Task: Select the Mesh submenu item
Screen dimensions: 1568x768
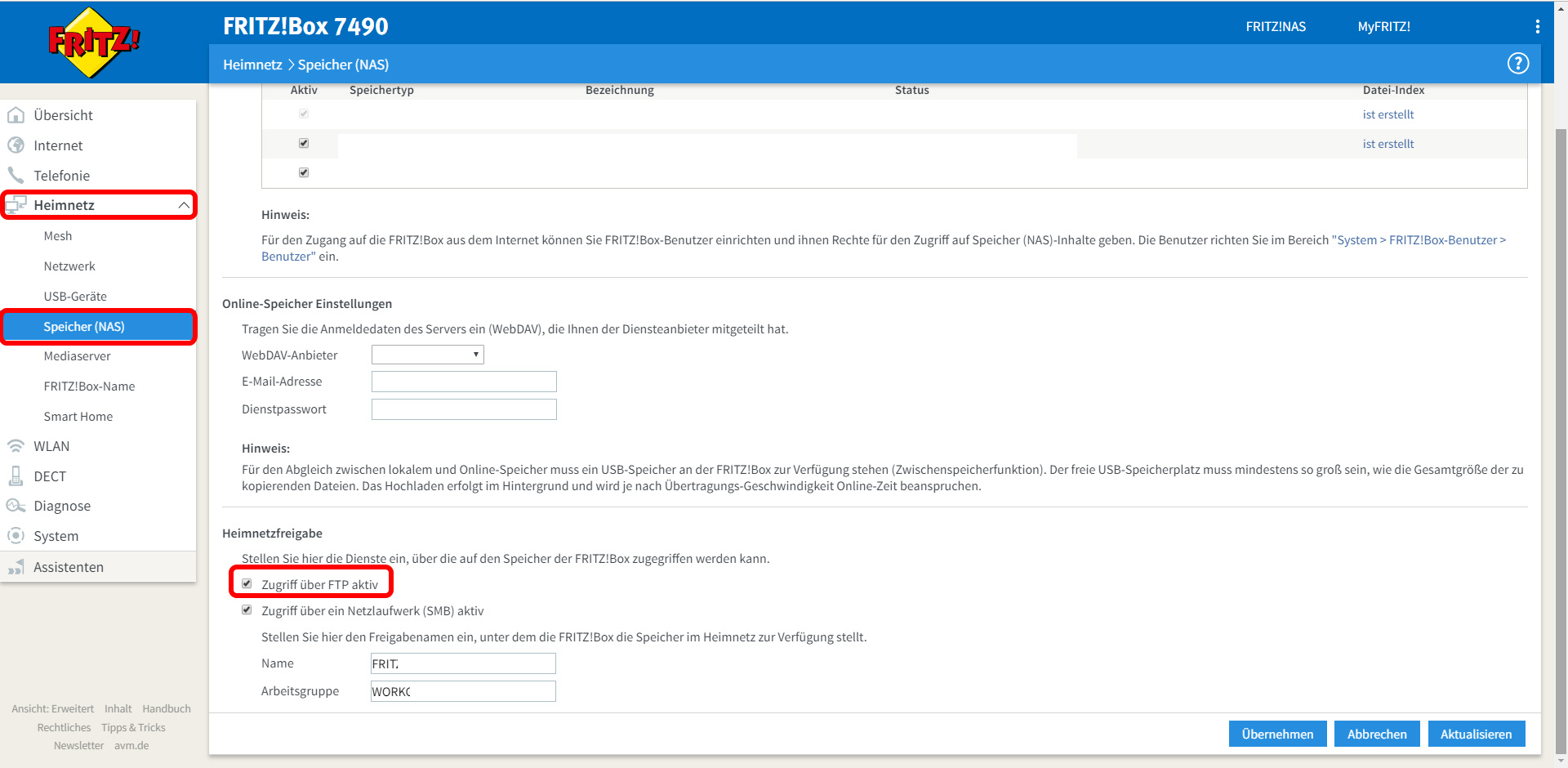Action: 58,236
